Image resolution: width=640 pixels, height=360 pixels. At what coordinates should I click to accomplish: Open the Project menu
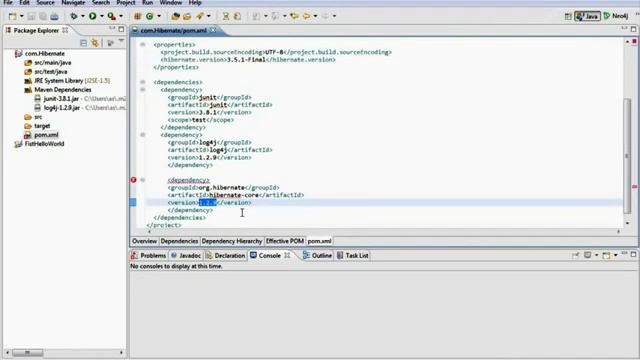click(x=126, y=2)
